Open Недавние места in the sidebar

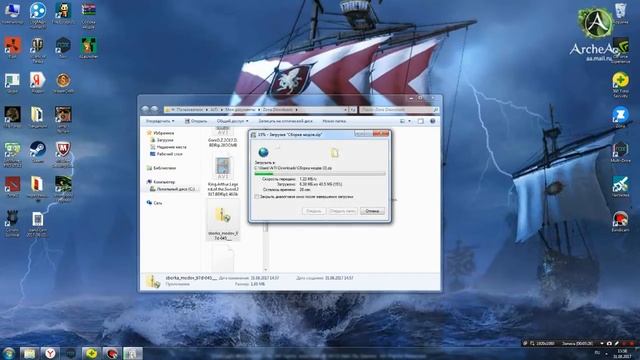pos(168,147)
